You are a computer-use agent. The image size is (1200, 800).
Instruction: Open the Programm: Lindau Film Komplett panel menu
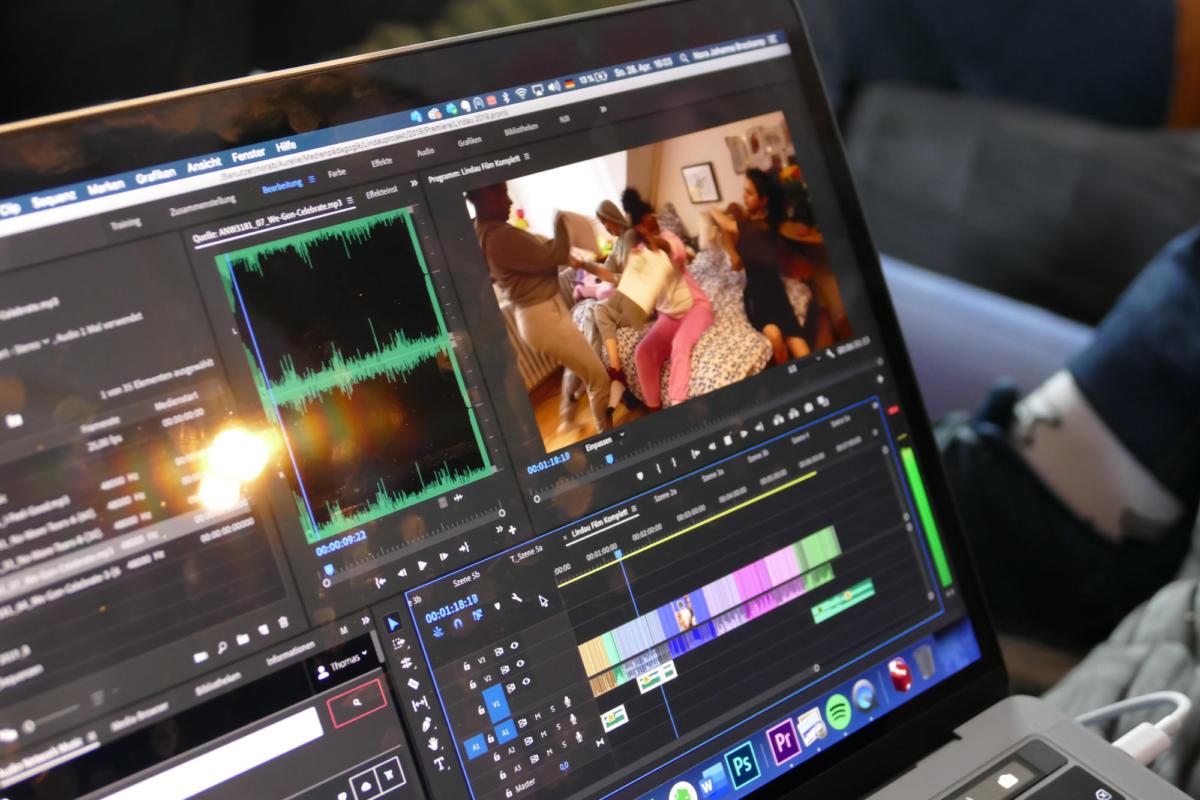[x=526, y=156]
